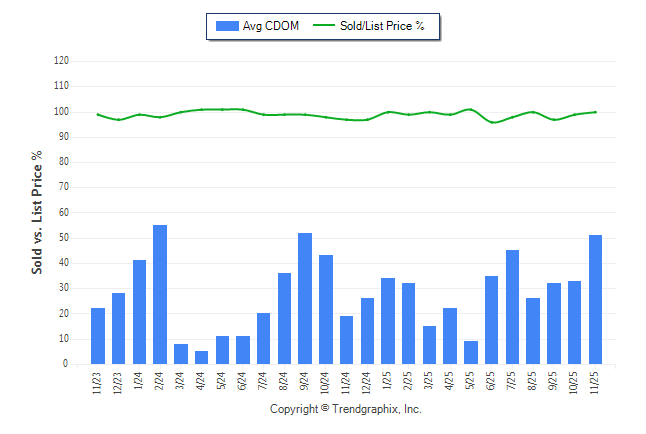The height and width of the screenshot is (434, 646).
Task: Select the shortest bar for 4/24
Action: pos(201,358)
